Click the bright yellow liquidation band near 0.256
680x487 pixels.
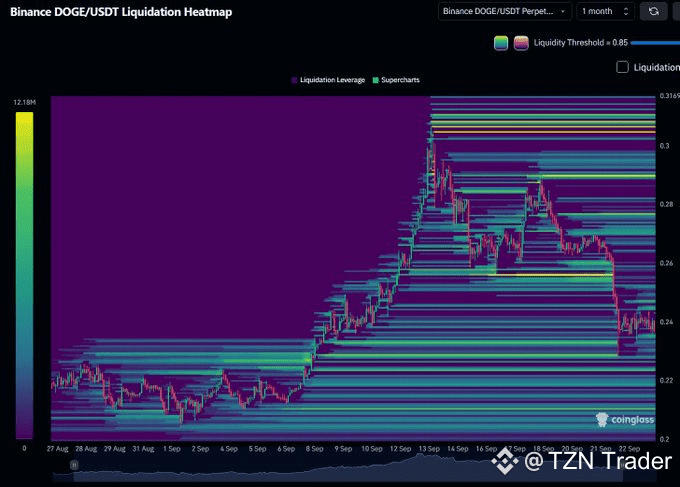[x=550, y=273]
